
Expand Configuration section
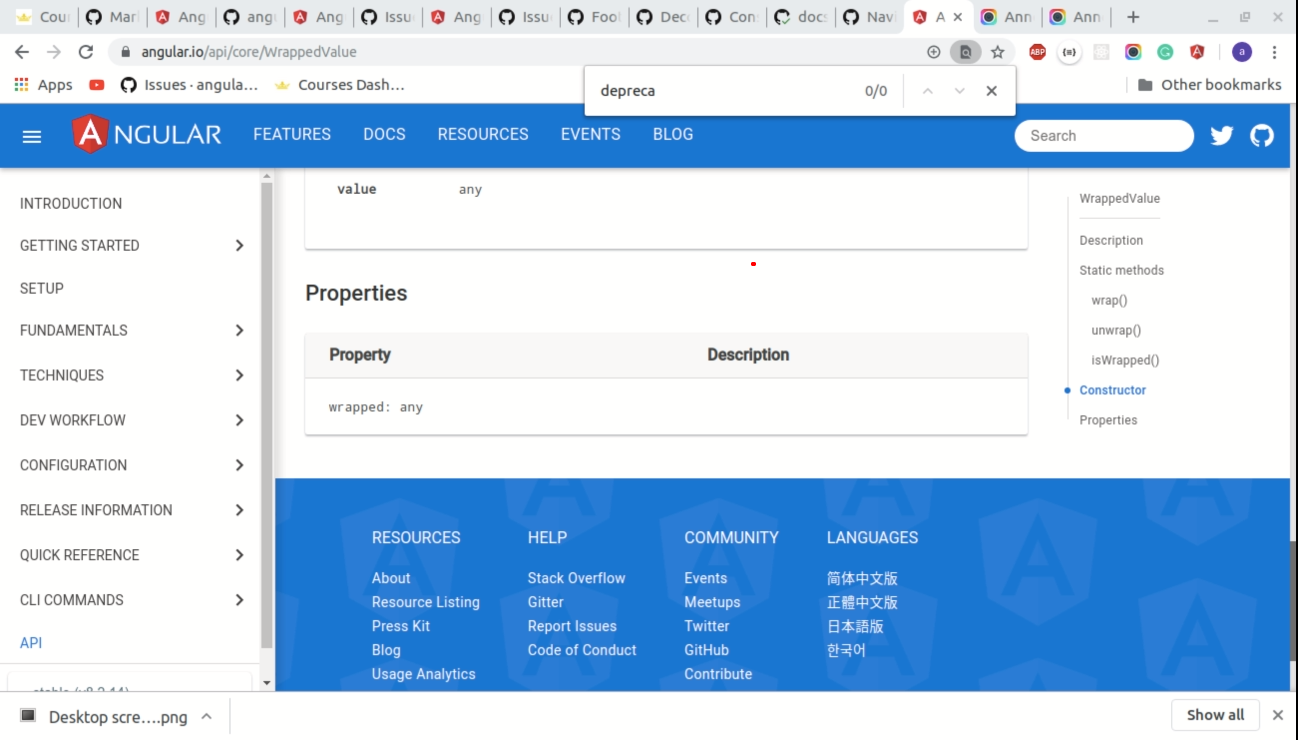pyautogui.click(x=132, y=465)
